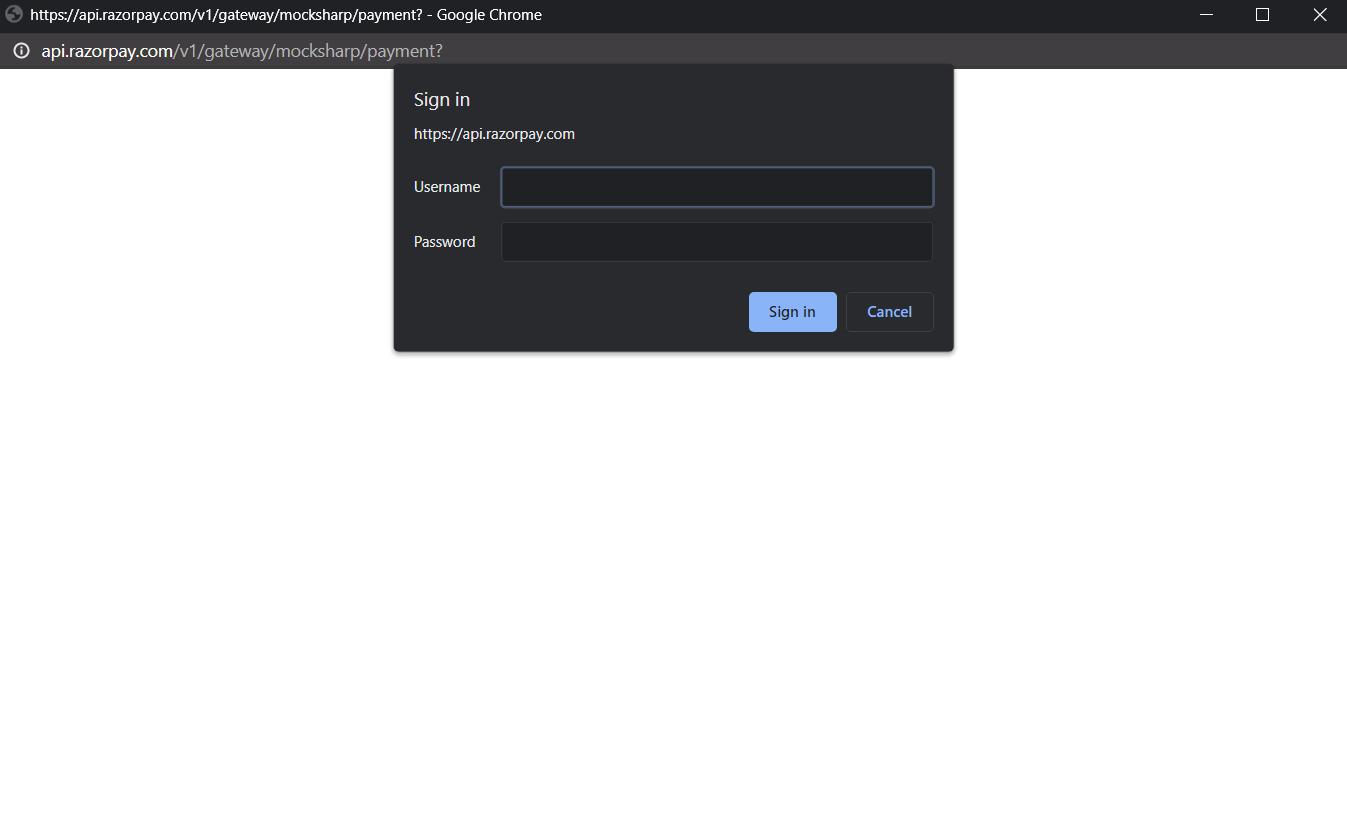Close the Chrome window
This screenshot has width=1347, height=832.
[1319, 15]
